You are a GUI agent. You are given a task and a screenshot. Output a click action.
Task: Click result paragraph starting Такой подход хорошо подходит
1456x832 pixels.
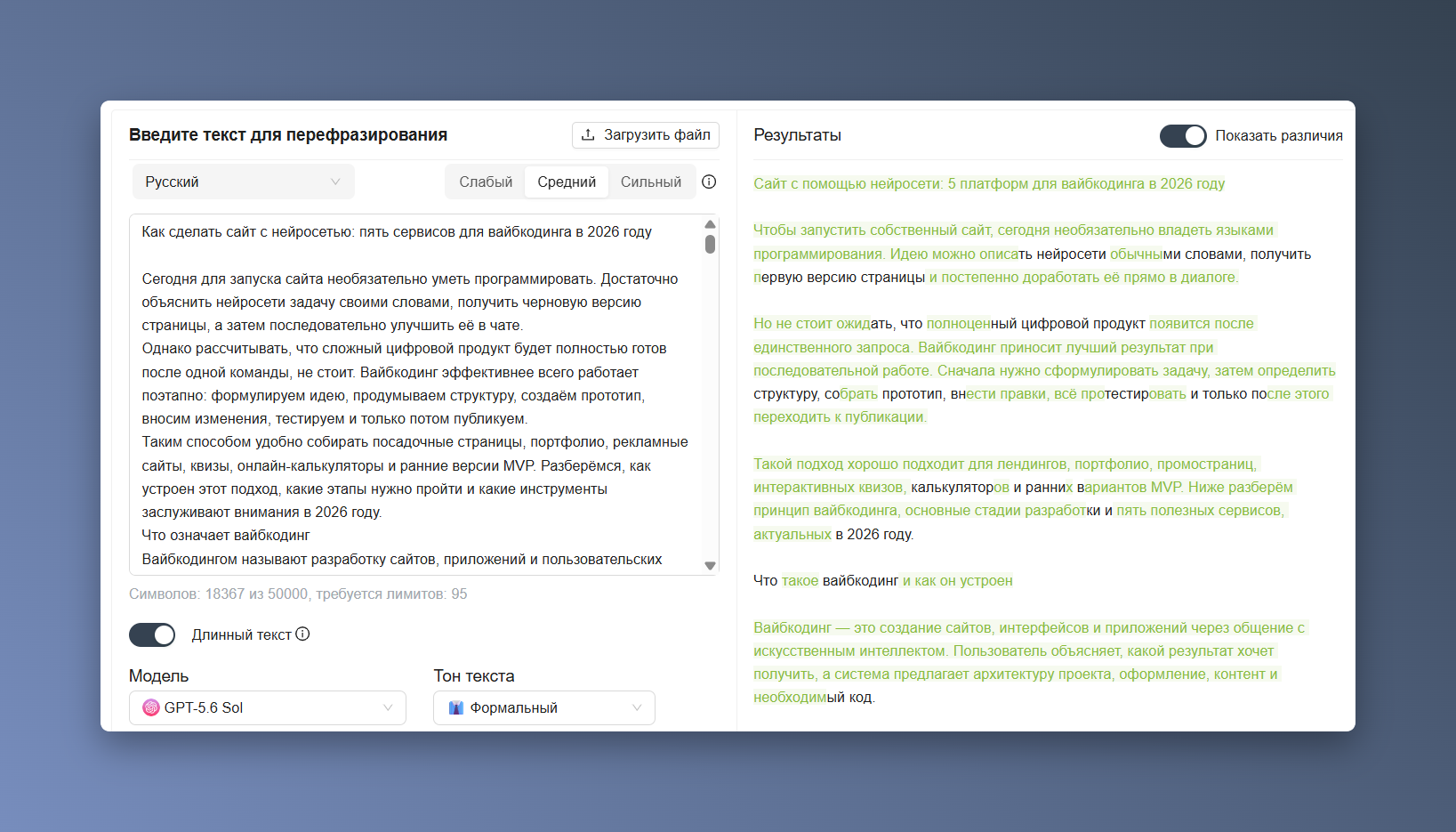tap(1024, 498)
